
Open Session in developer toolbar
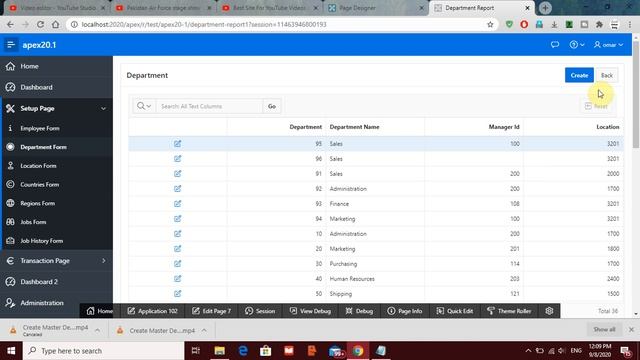[260, 311]
